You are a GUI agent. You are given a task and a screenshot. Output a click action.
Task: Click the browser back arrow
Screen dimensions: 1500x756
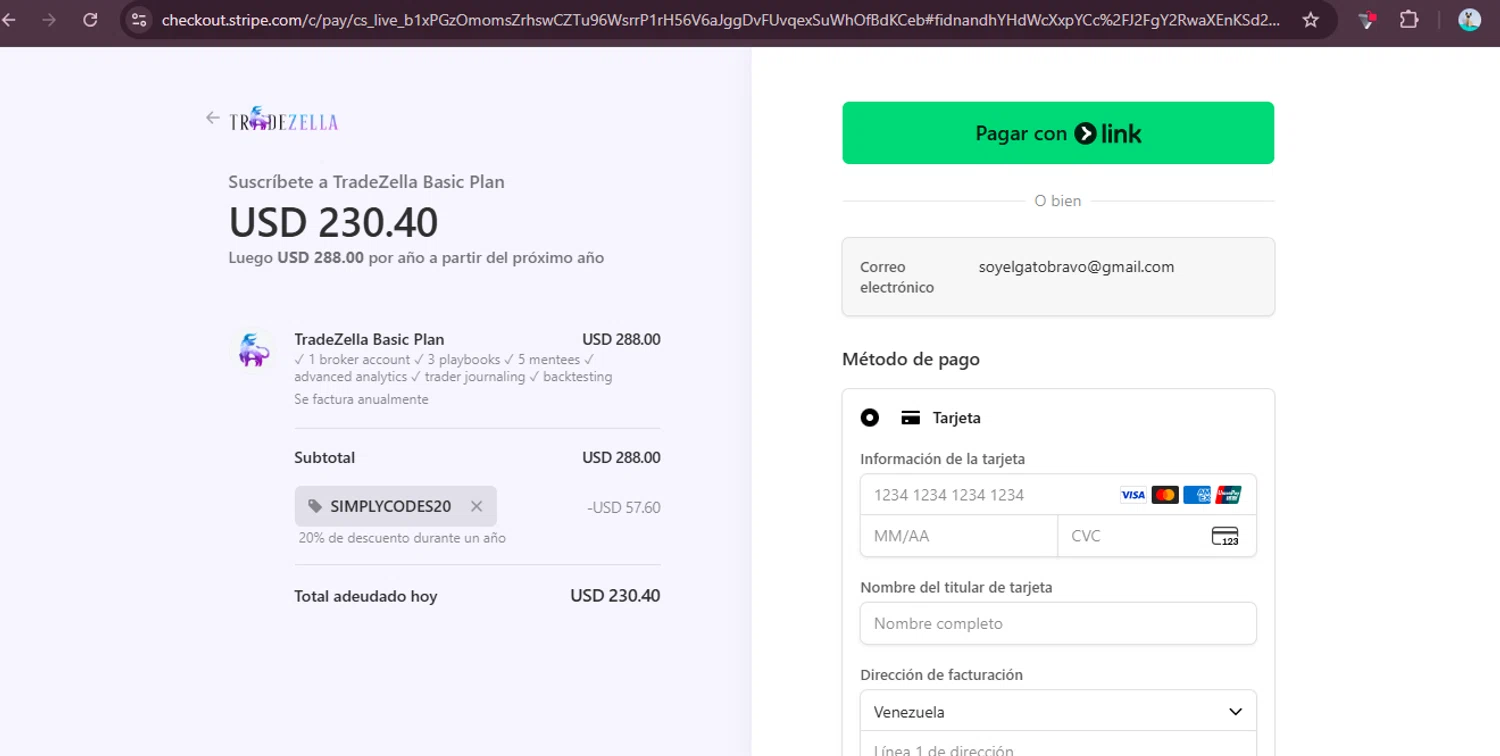pos(9,19)
